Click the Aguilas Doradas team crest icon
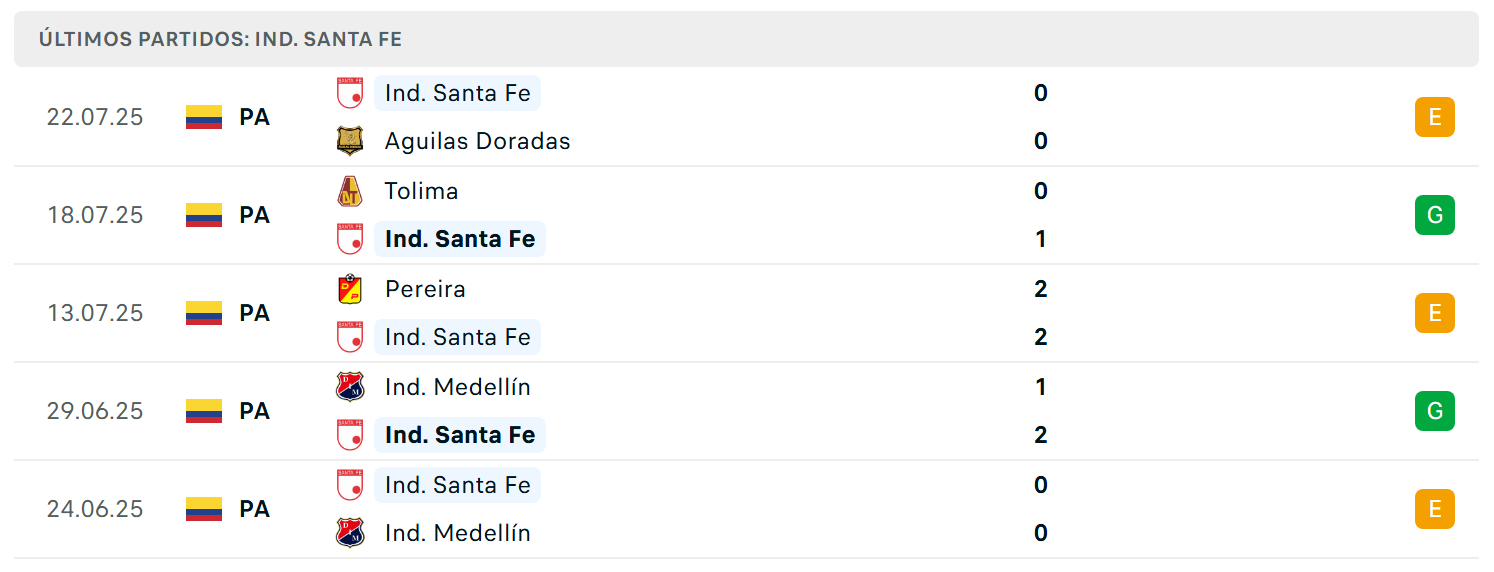The width and height of the screenshot is (1494, 572). pos(350,141)
